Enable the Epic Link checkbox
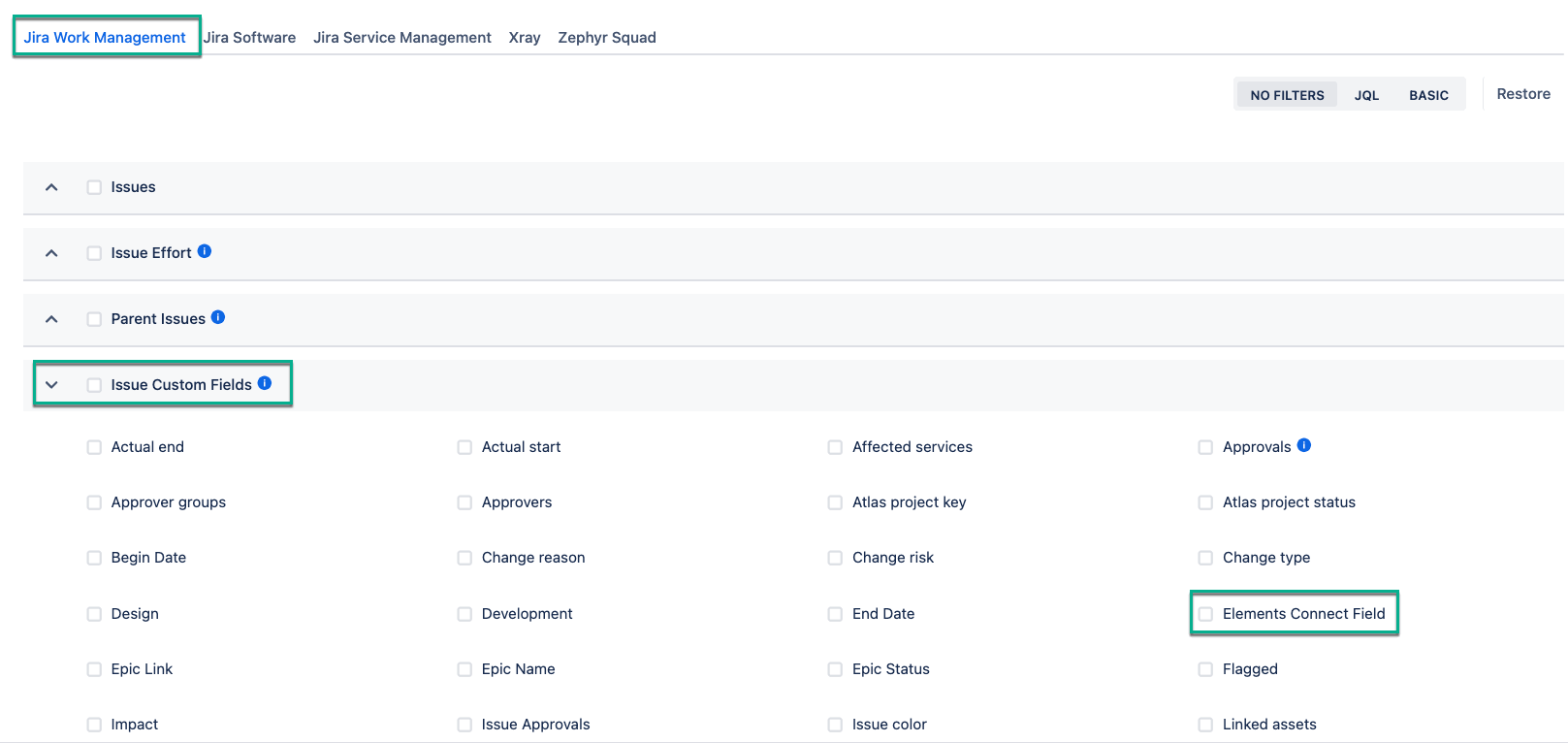Viewport: 1568px width, 743px height. 94,669
